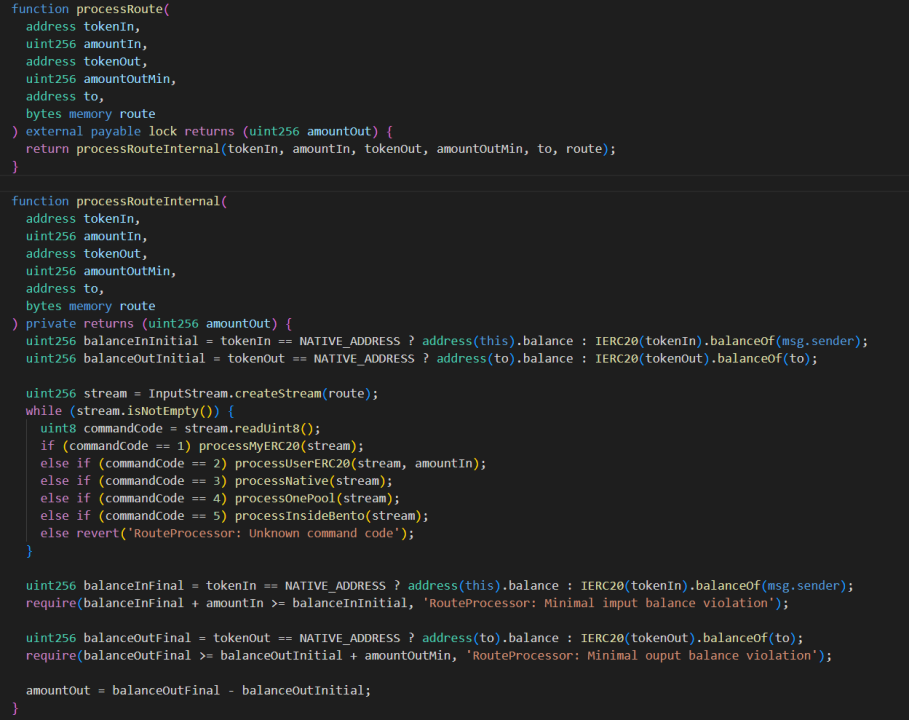Click balanceOutFinal in its uint256 declaration
909x720 pixels.
[137, 638]
